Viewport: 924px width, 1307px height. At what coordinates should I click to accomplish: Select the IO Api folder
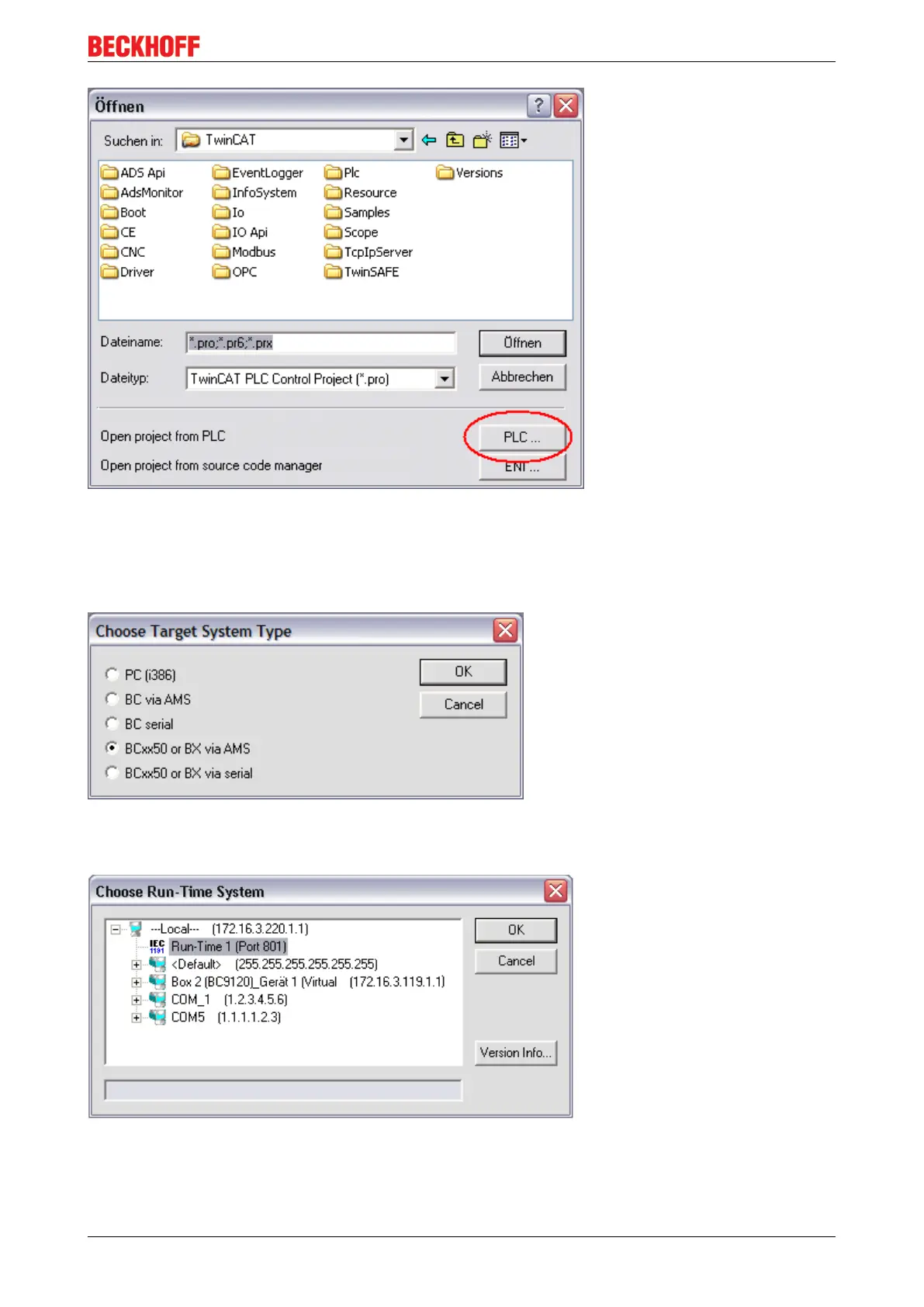[241, 232]
